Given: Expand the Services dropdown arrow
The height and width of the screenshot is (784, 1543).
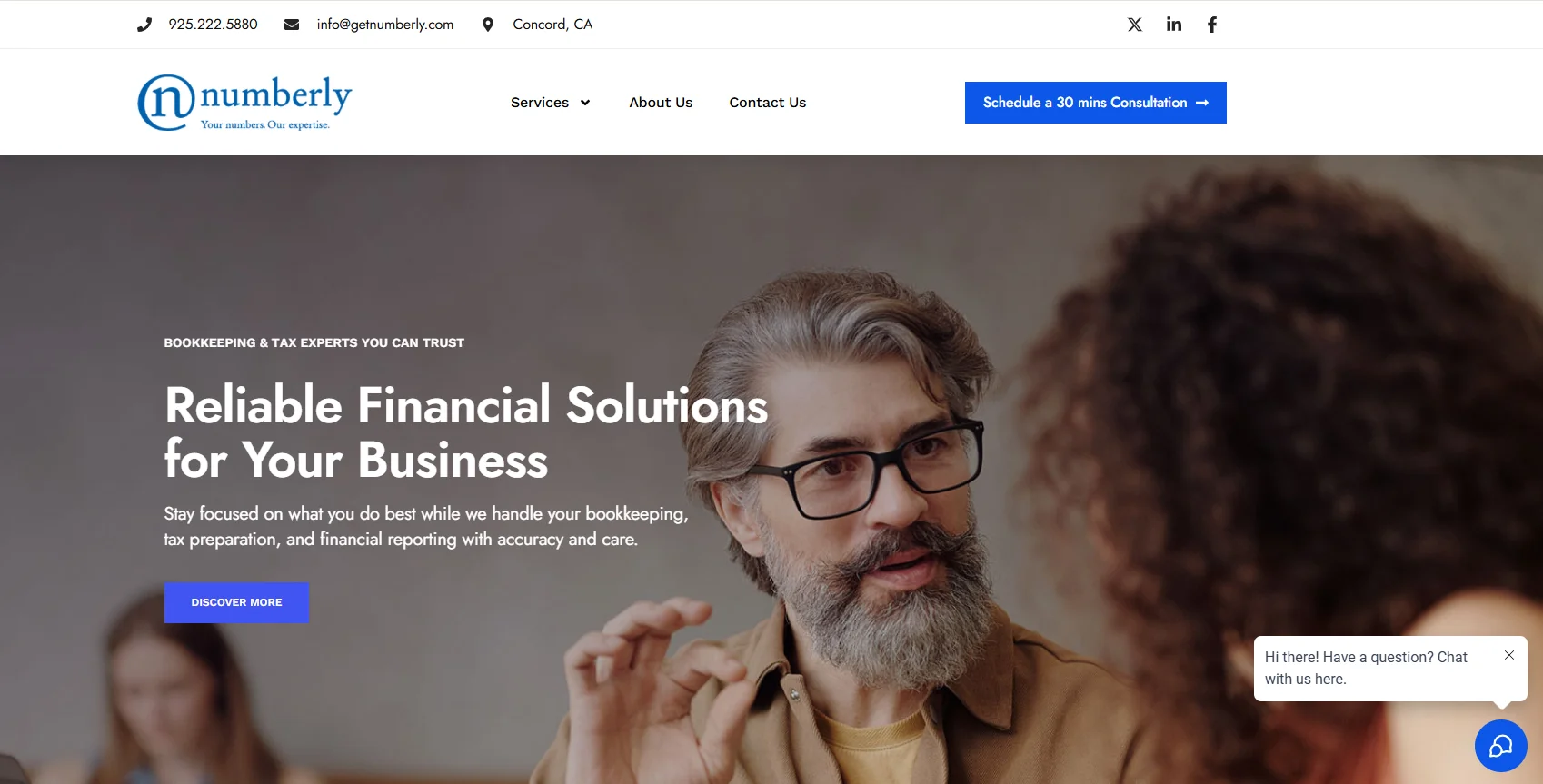Looking at the screenshot, I should (x=585, y=103).
